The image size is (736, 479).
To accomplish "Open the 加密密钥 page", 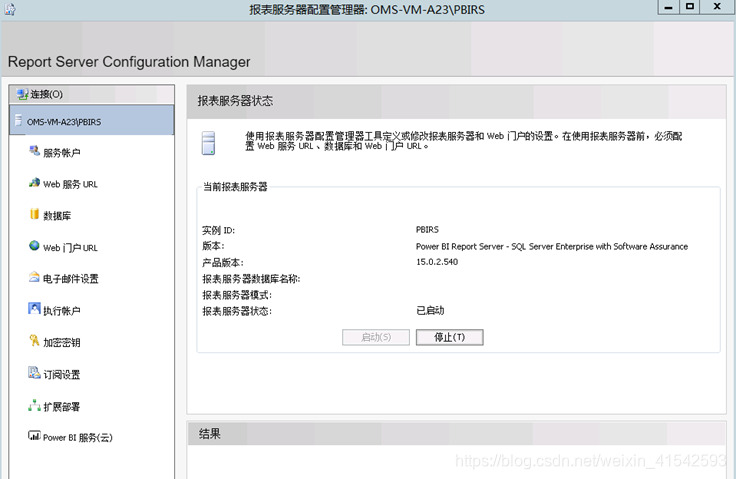I will pyautogui.click(x=61, y=342).
